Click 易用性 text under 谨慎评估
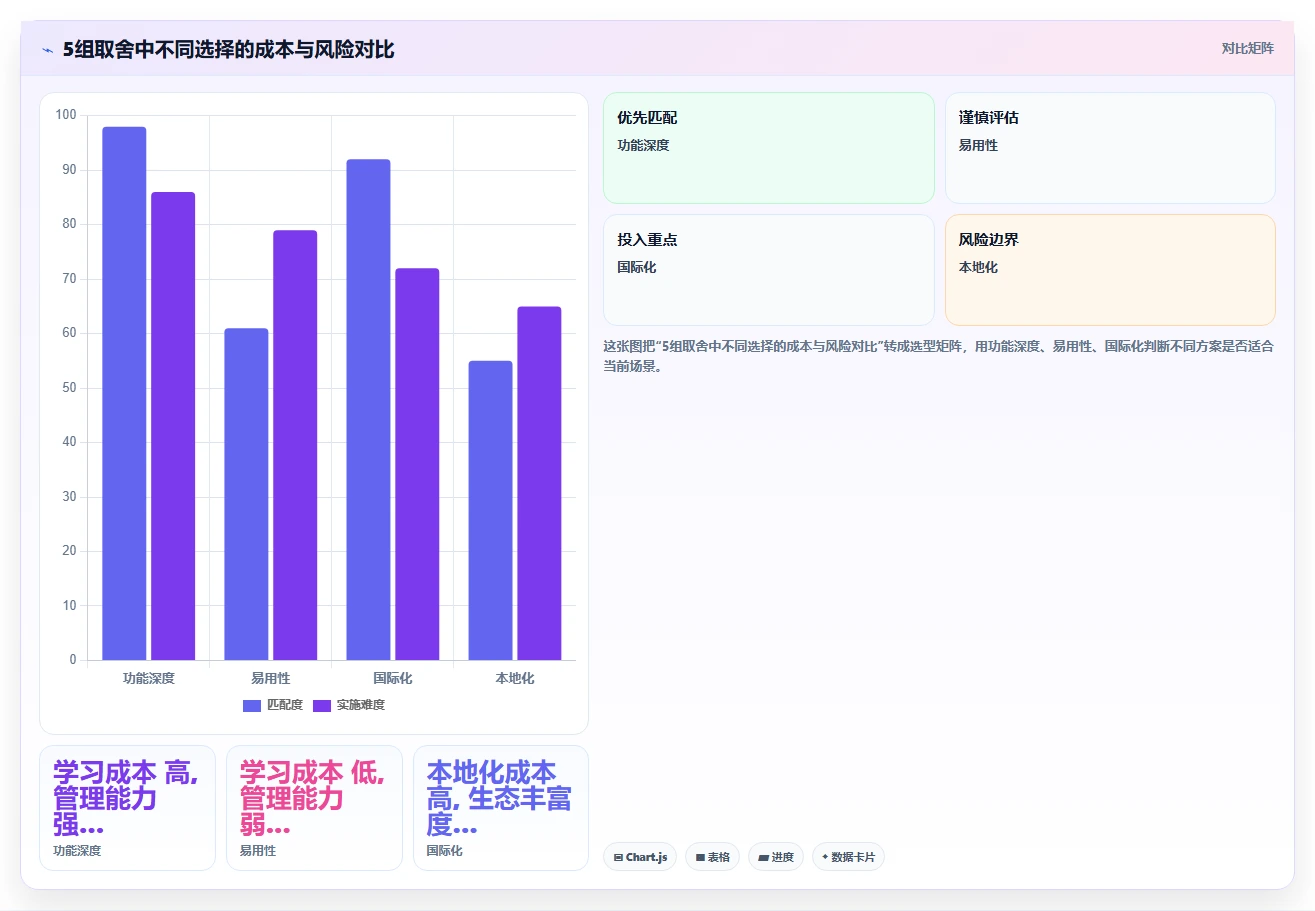This screenshot has height=911, width=1315. pos(978,145)
